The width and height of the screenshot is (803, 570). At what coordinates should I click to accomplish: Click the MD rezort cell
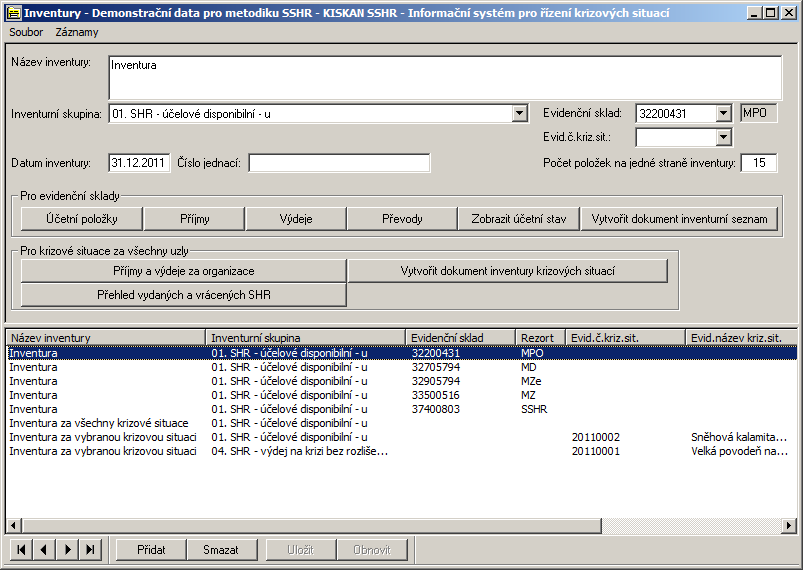click(x=529, y=367)
